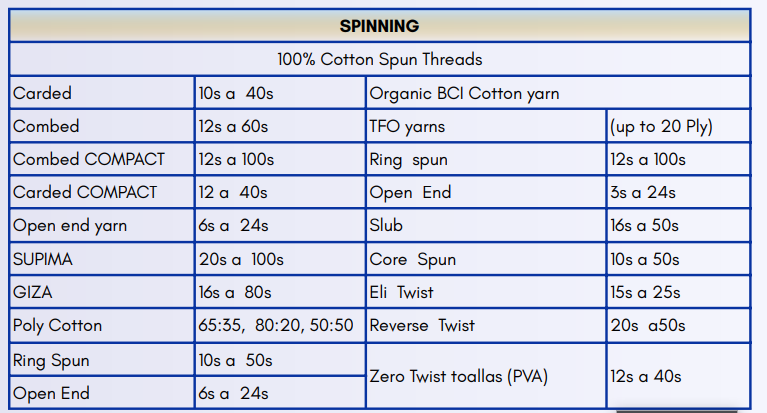The height and width of the screenshot is (413, 767).
Task: Select the "100% Cotton Spun Threads" subtitle row
Action: pyautogui.click(x=379, y=59)
